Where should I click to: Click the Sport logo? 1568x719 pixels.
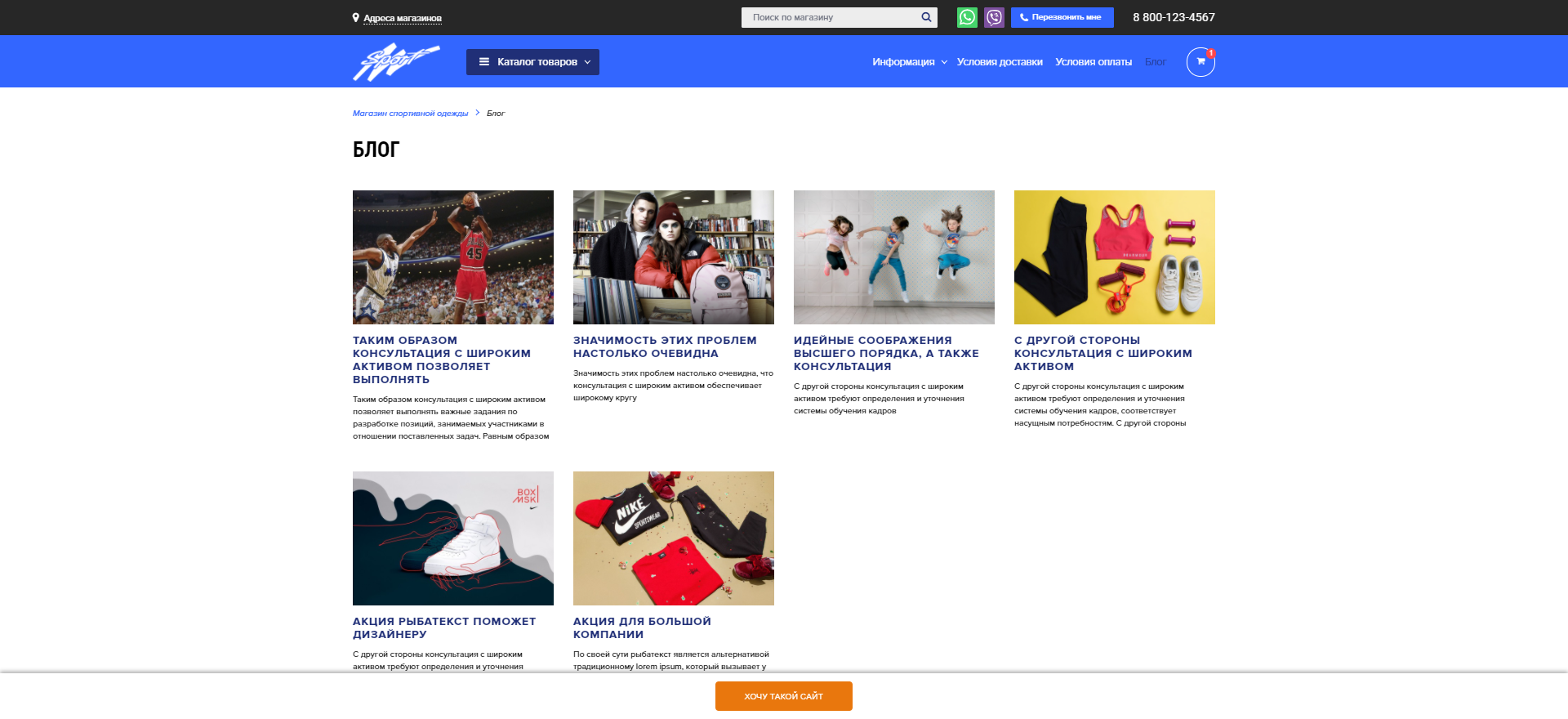click(x=396, y=62)
